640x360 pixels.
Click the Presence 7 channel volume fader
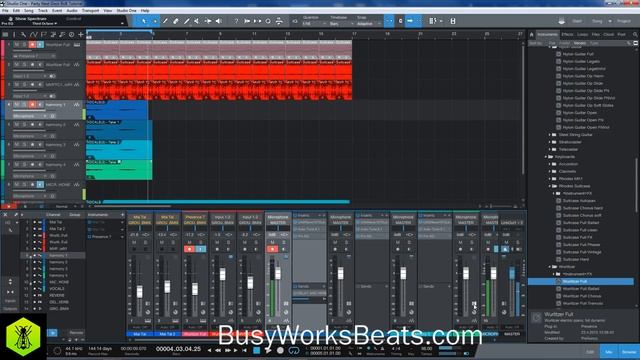195,289
